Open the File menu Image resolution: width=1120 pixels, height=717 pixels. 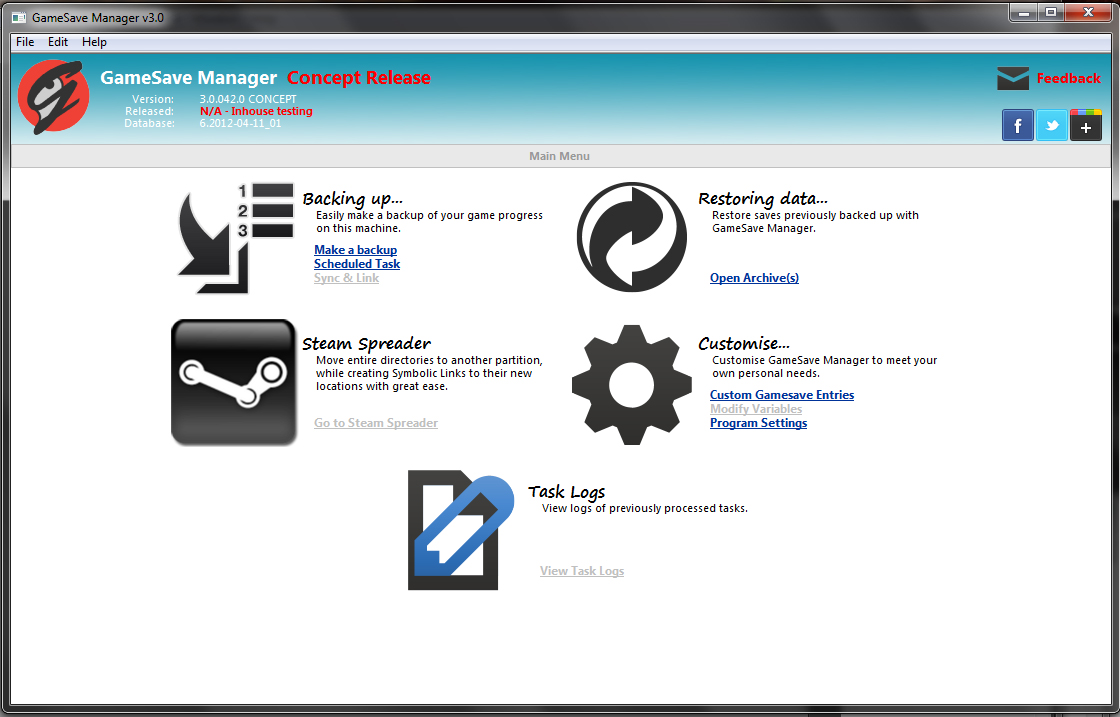click(24, 42)
